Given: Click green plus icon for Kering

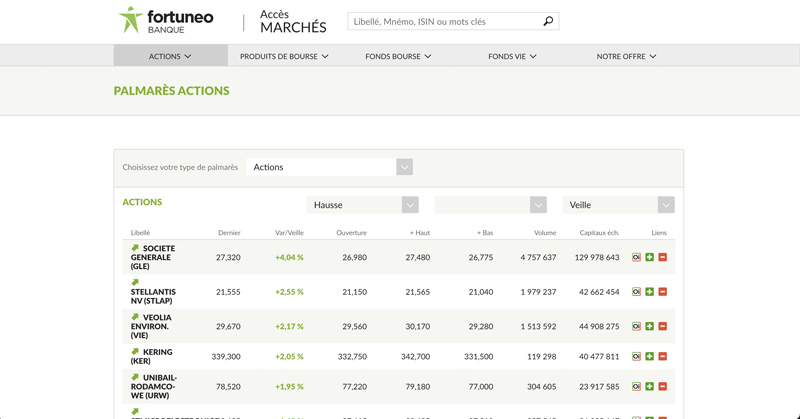Looking at the screenshot, I should [x=649, y=356].
